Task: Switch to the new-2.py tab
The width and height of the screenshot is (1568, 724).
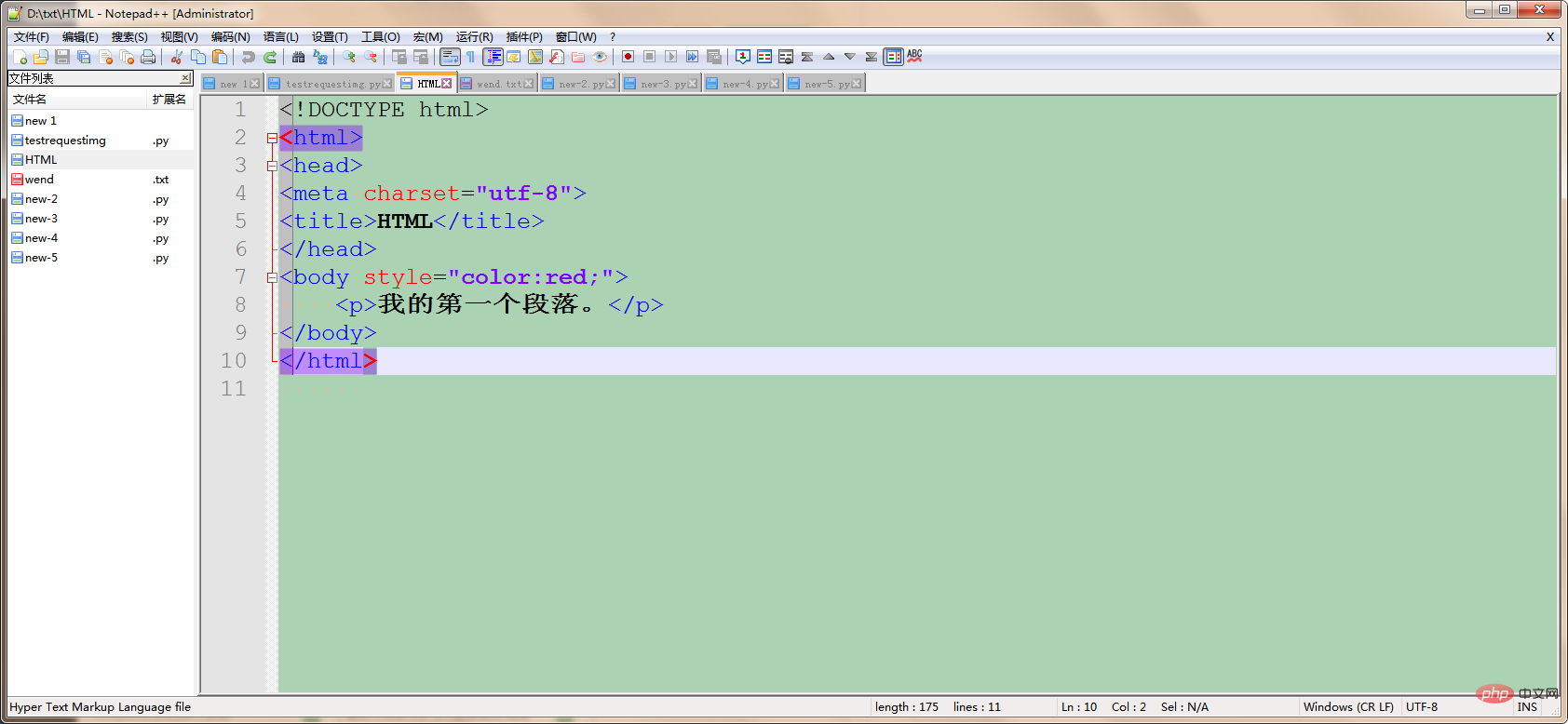Action: click(x=581, y=84)
